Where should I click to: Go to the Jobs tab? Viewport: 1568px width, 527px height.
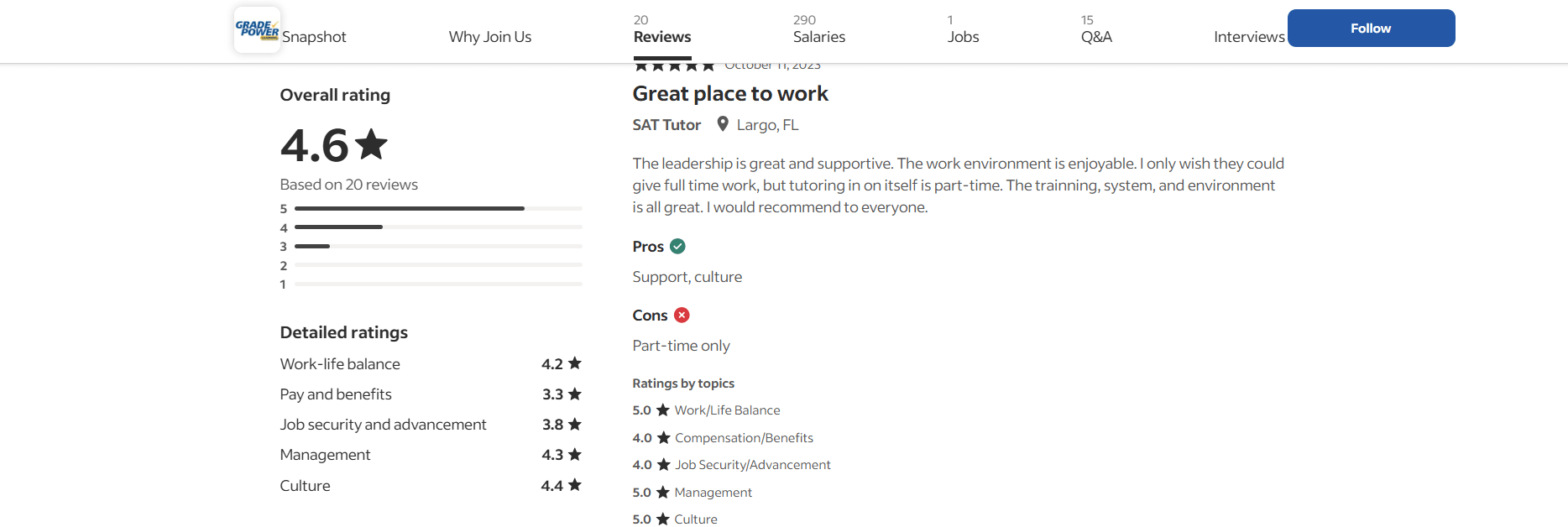coord(963,29)
